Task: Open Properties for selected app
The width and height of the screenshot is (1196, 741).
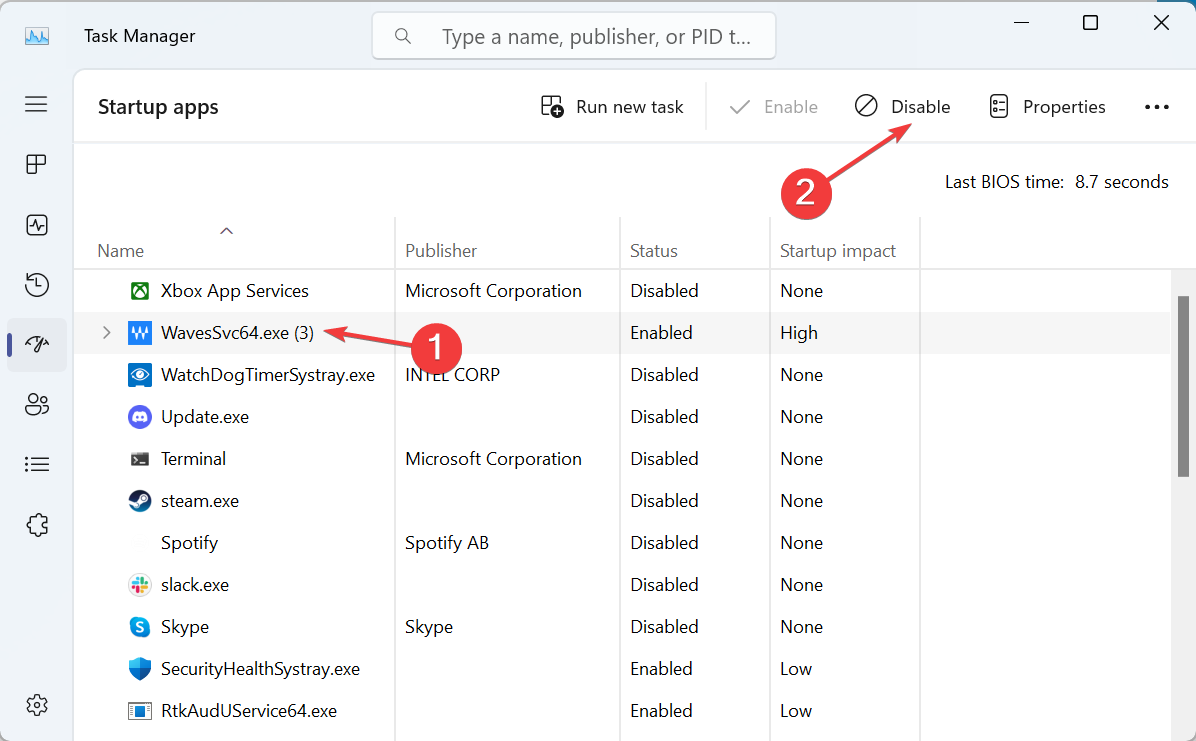Action: (1047, 107)
